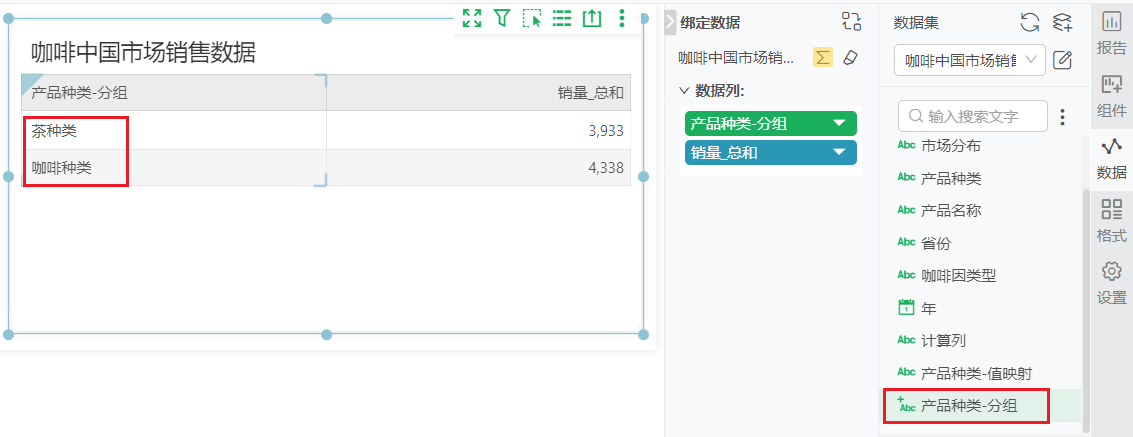
Task: Collapse the 数据列 section
Action: (x=684, y=91)
